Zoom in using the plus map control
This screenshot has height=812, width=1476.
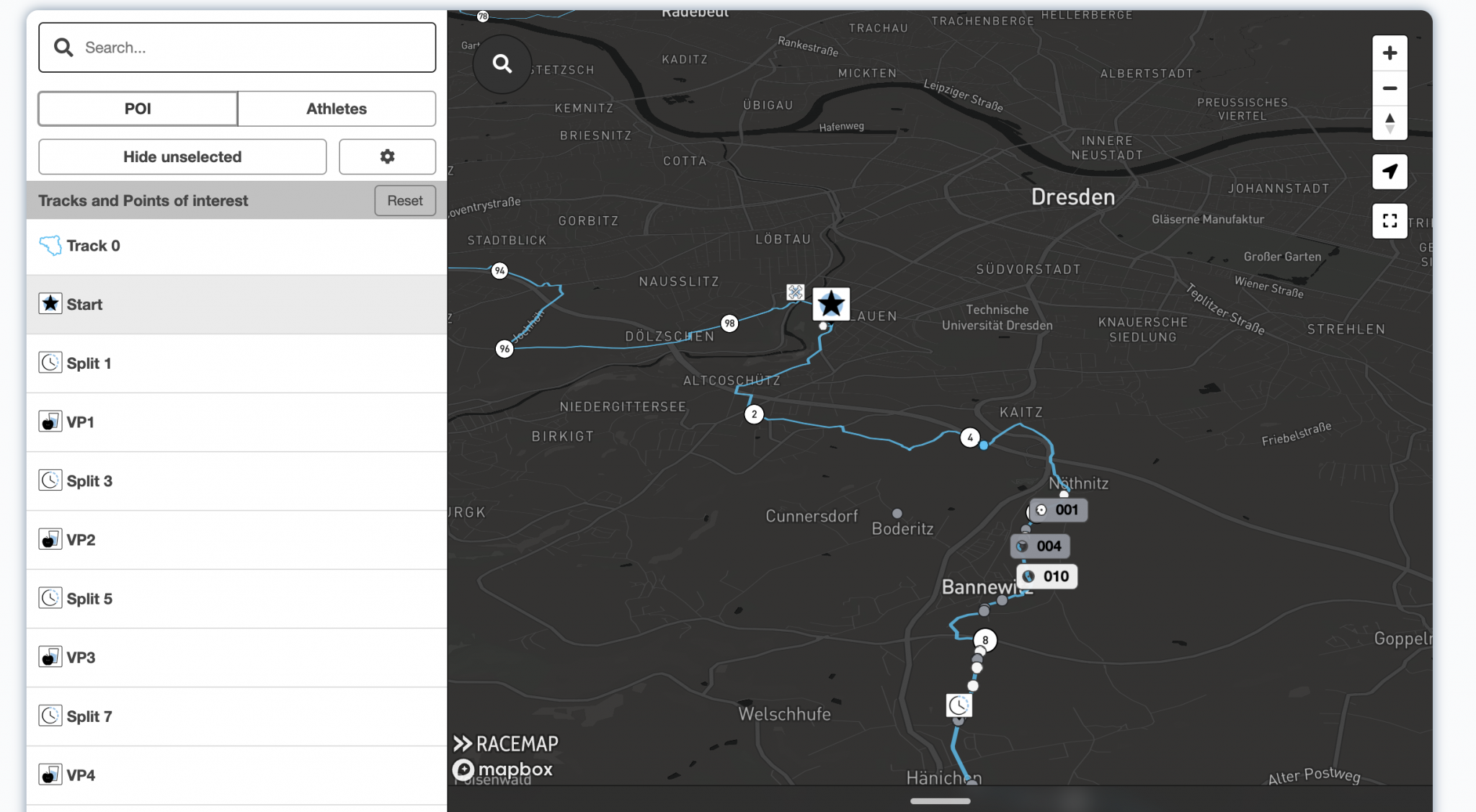point(1390,53)
